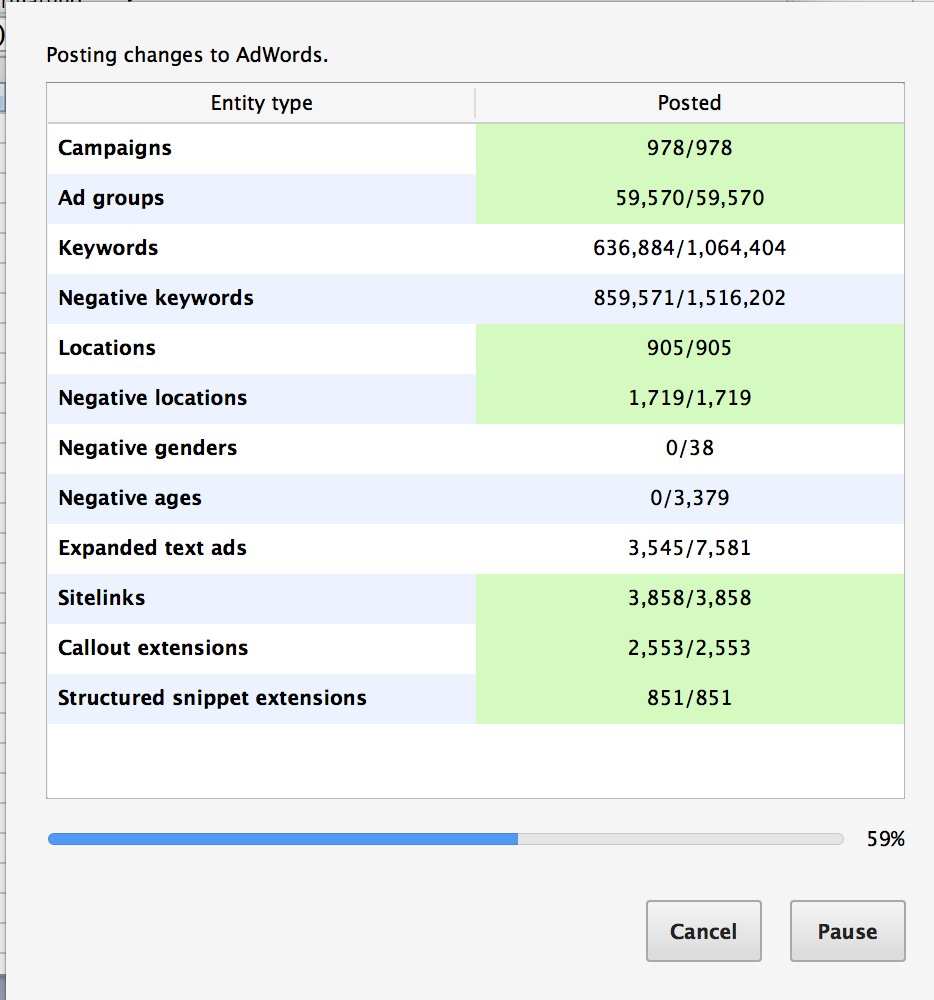The height and width of the screenshot is (1000, 934).
Task: Select the Structured snippet extensions row label
Action: [212, 698]
